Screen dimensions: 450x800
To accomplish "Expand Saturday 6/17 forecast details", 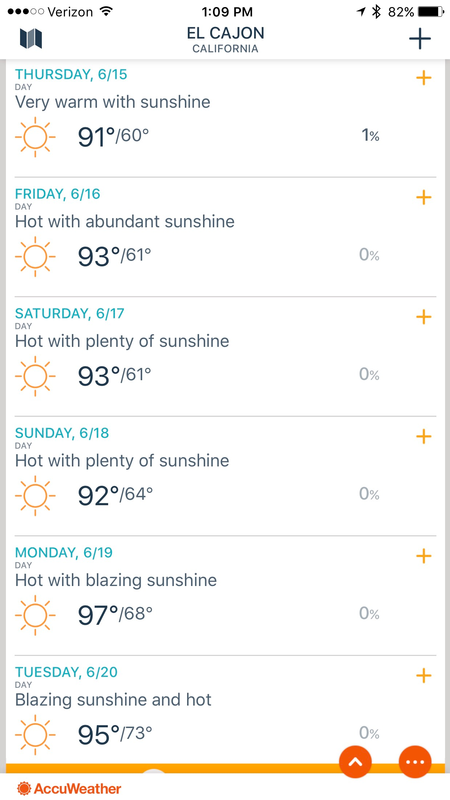I will pos(423,317).
